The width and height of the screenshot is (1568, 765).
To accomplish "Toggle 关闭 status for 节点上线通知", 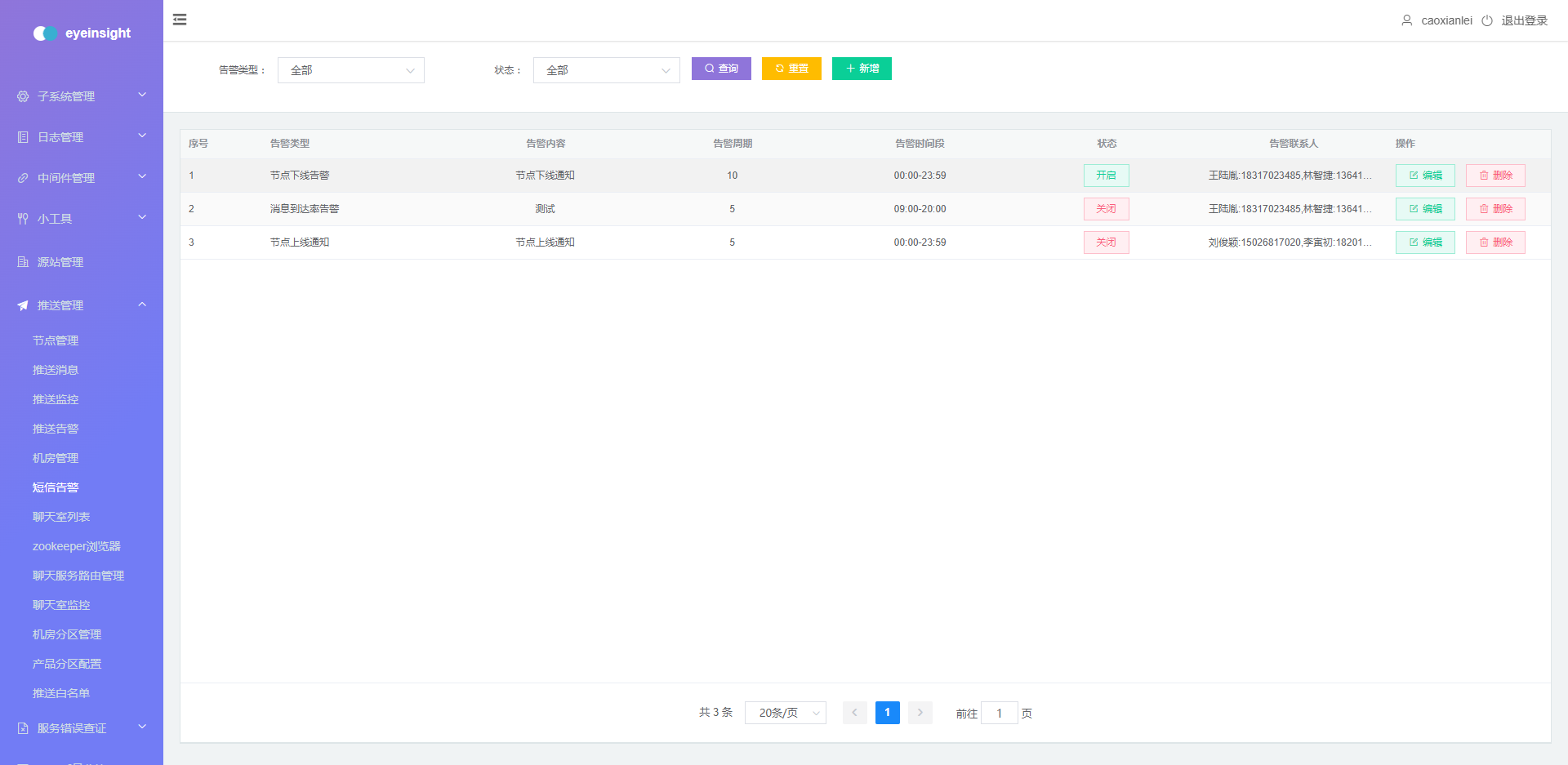I will (x=1107, y=242).
